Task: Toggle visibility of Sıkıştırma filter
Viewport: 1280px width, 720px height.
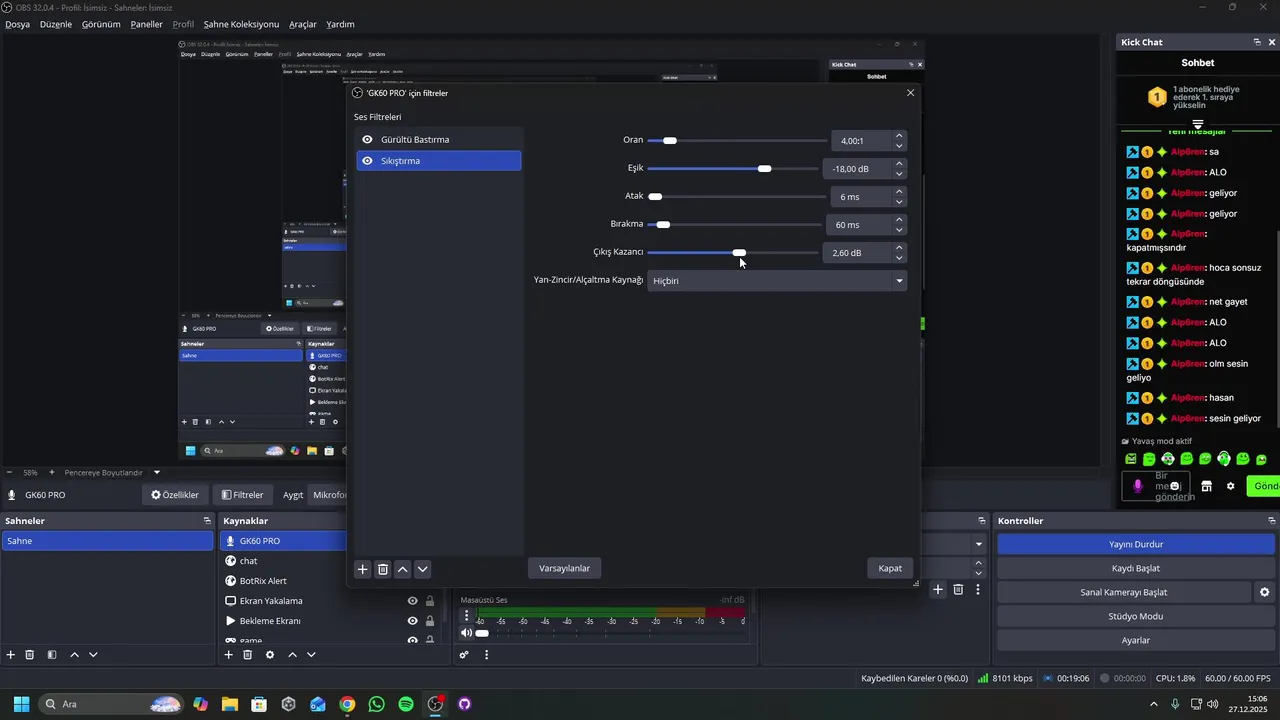Action: tap(367, 161)
